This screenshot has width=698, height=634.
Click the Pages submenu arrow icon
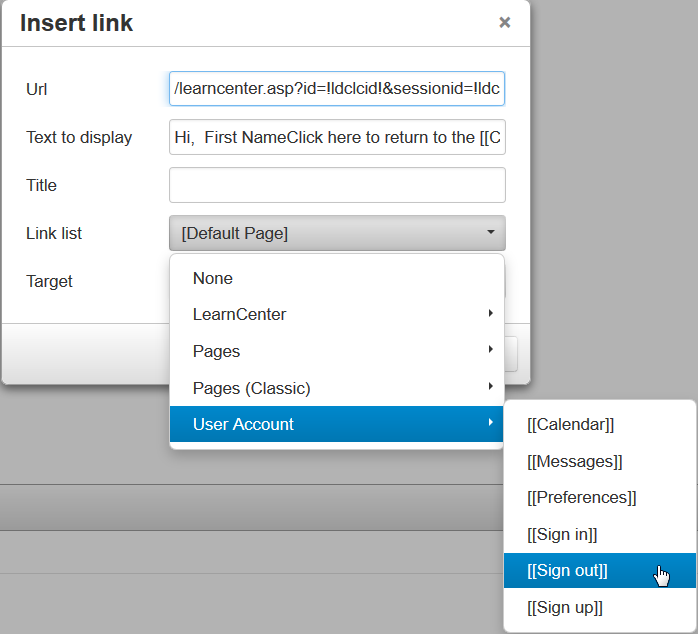tap(490, 351)
